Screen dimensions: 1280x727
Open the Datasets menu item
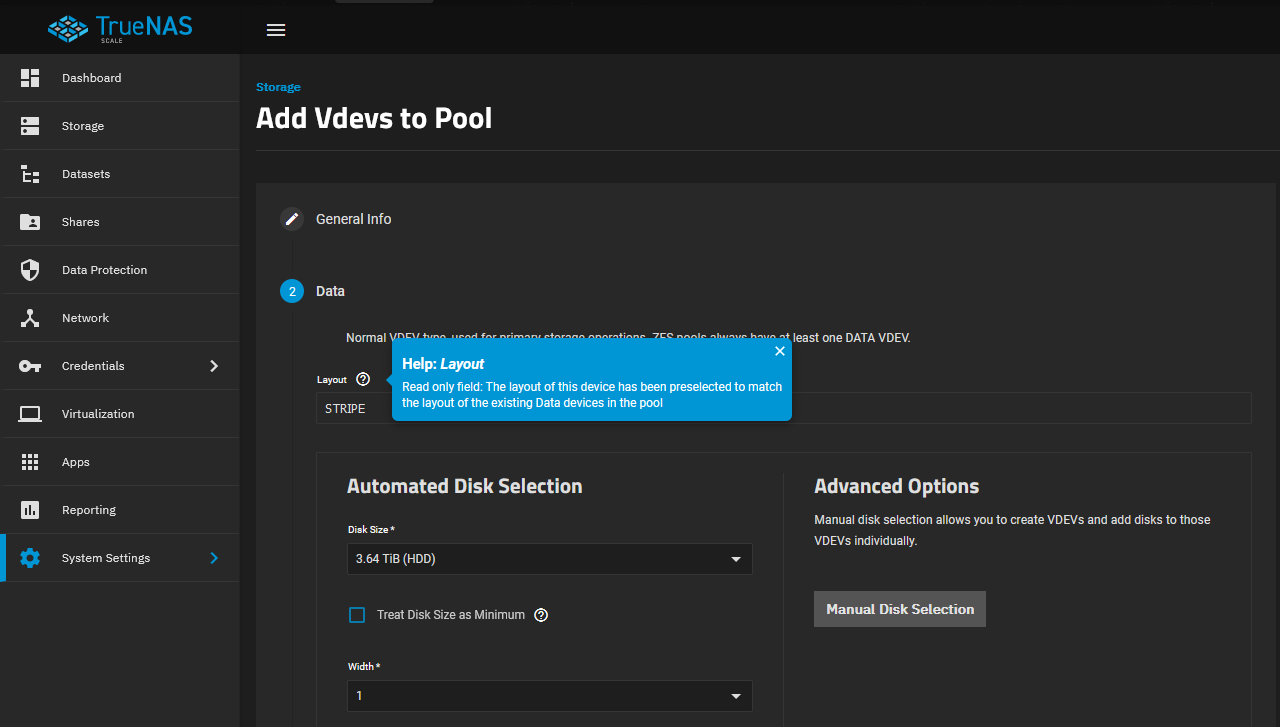click(120, 174)
